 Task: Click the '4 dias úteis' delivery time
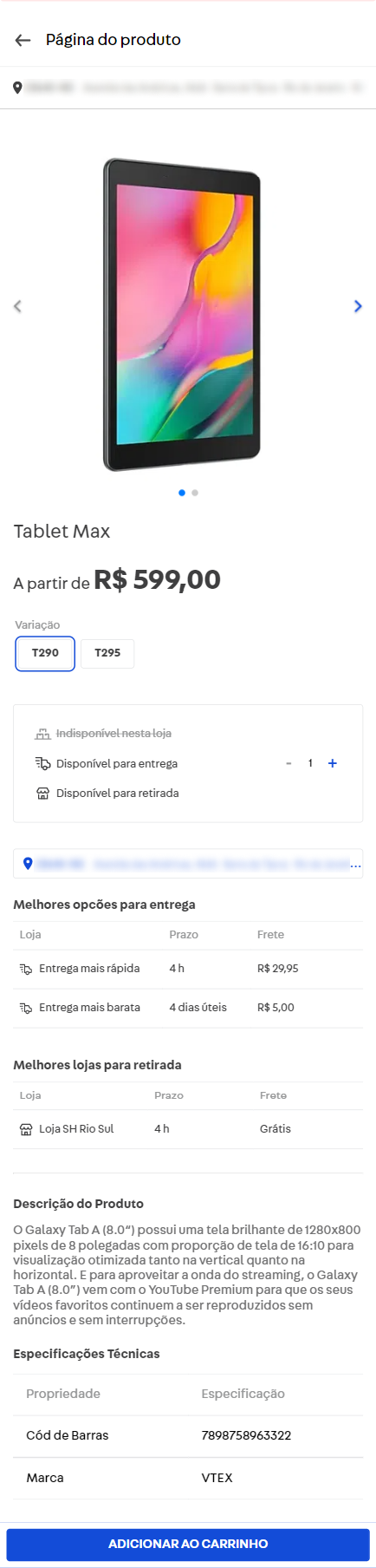click(x=198, y=1008)
